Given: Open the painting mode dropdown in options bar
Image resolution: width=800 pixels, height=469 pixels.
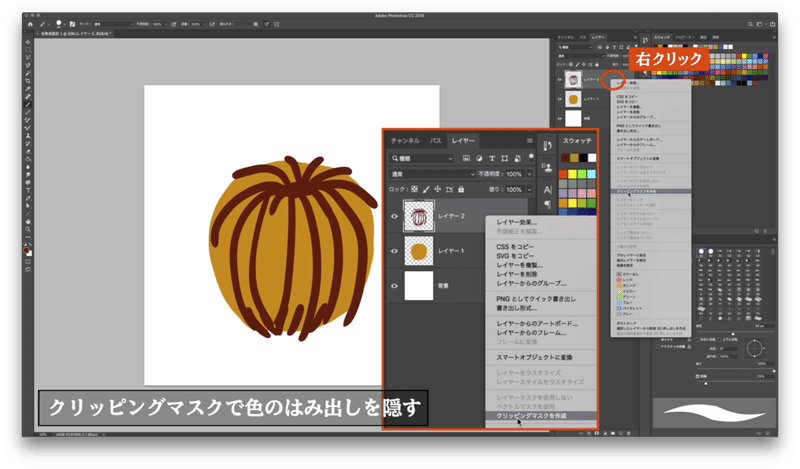Looking at the screenshot, I should pyautogui.click(x=112, y=24).
